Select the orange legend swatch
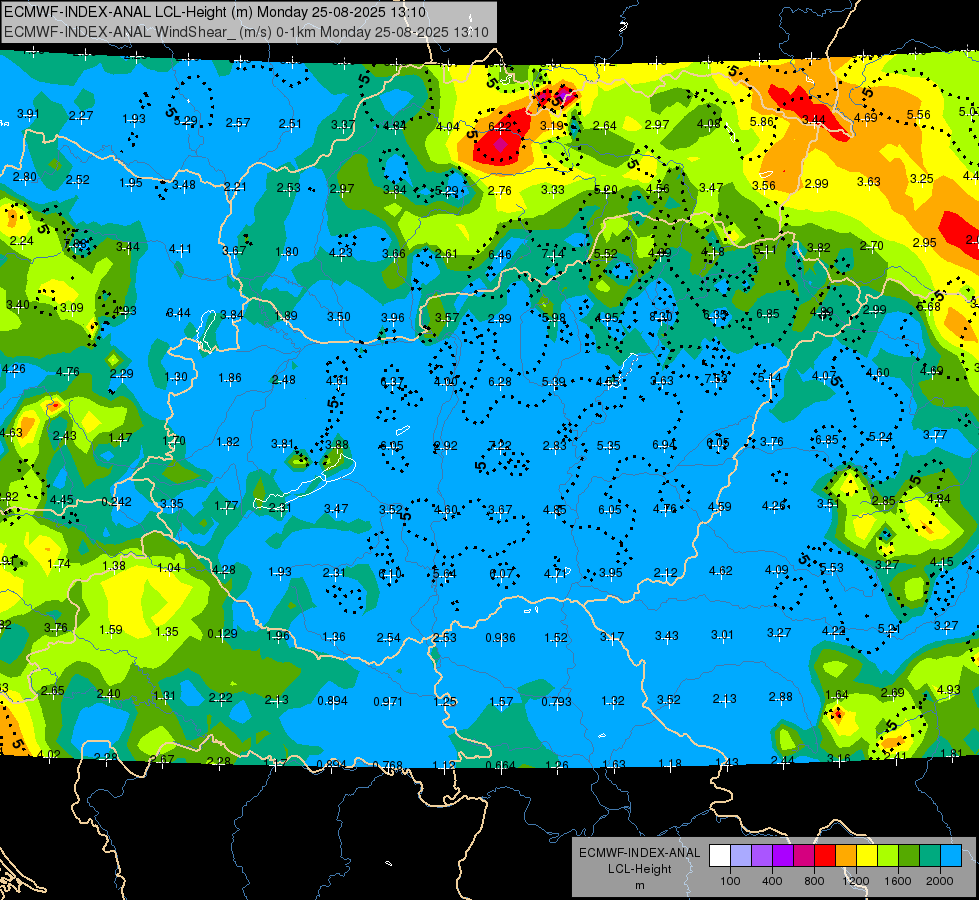 (x=845, y=856)
